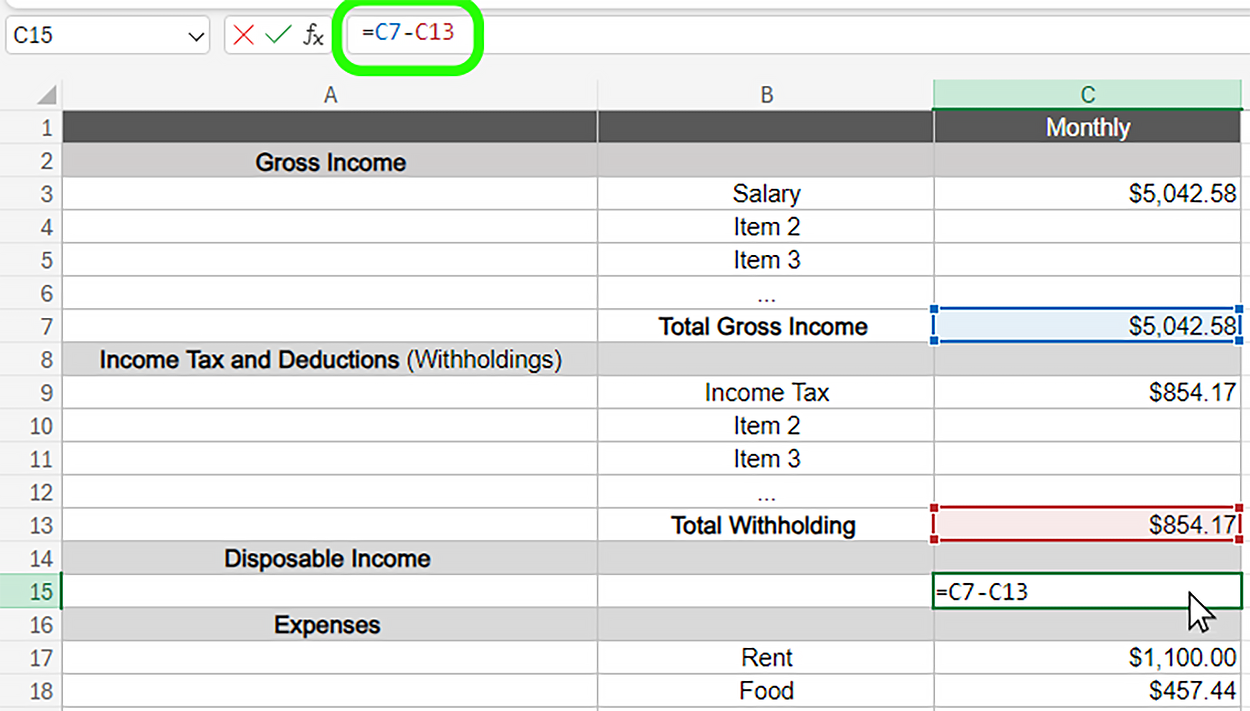Select row 1 header
Screen dimensions: 1250x711
click(x=31, y=127)
